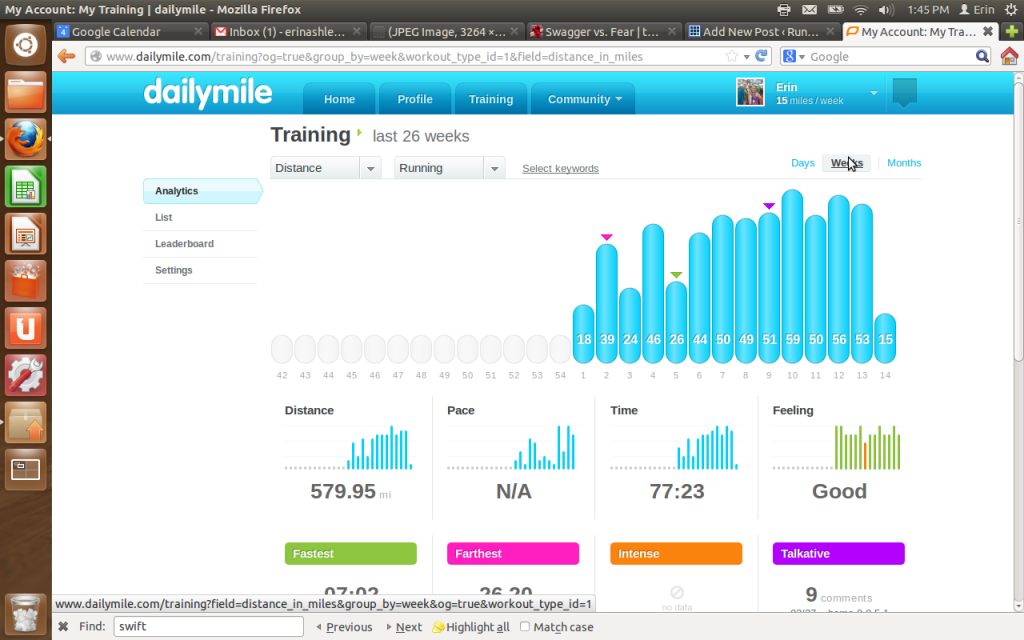Open the Profile navigation tab
Viewport: 1024px width, 640px height.
(x=415, y=99)
